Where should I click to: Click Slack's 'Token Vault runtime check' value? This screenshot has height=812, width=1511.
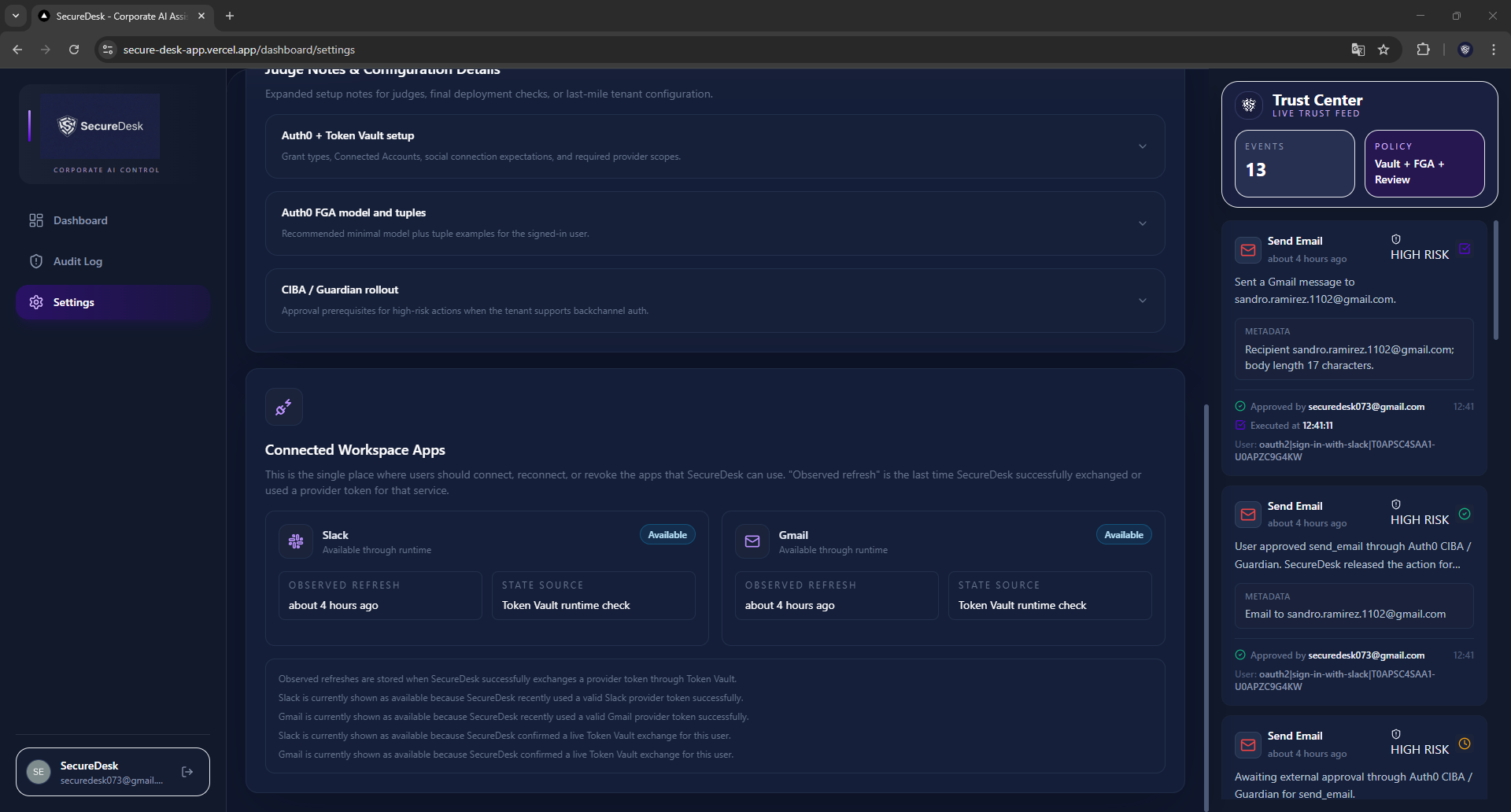[x=566, y=605]
